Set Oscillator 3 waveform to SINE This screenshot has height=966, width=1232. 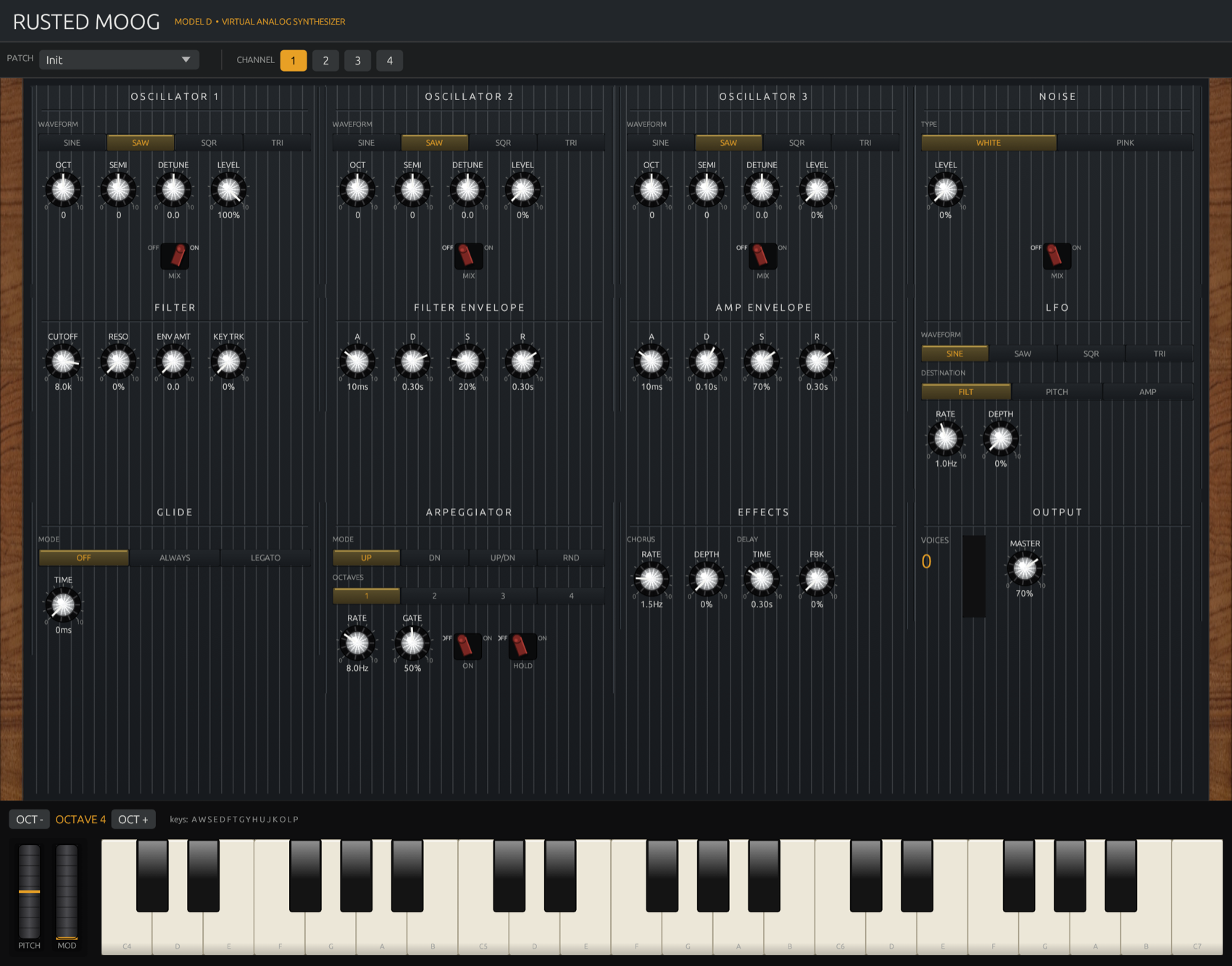tap(660, 143)
